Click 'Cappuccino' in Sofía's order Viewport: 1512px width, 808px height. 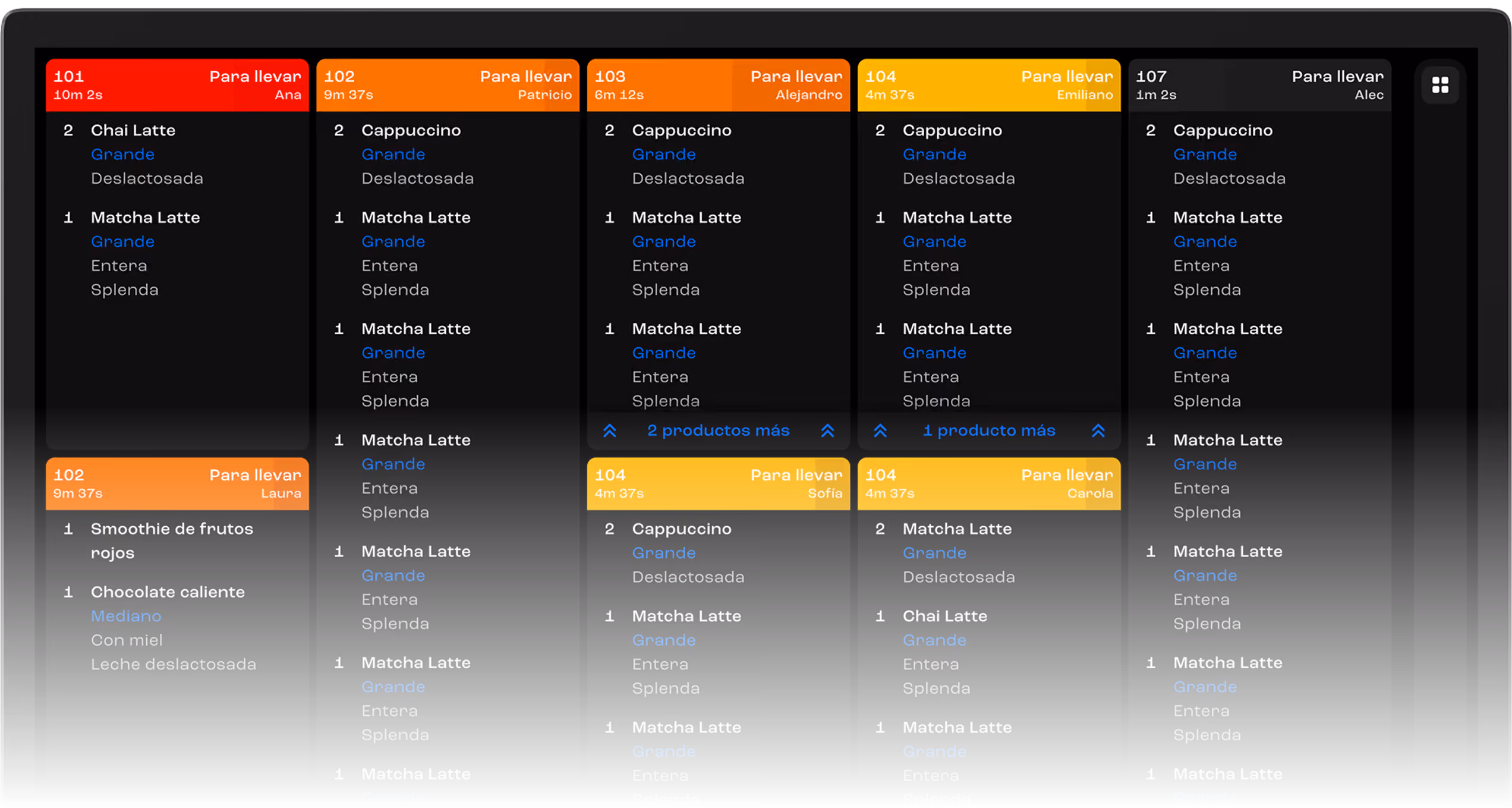tap(681, 529)
